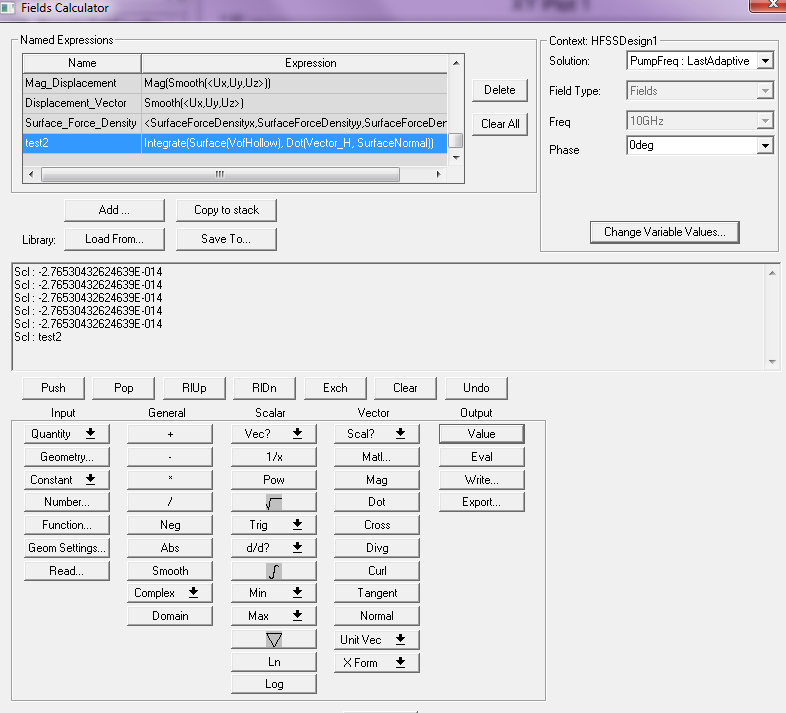This screenshot has width=786, height=713.
Task: Click the square root symbol button
Action: click(x=274, y=503)
